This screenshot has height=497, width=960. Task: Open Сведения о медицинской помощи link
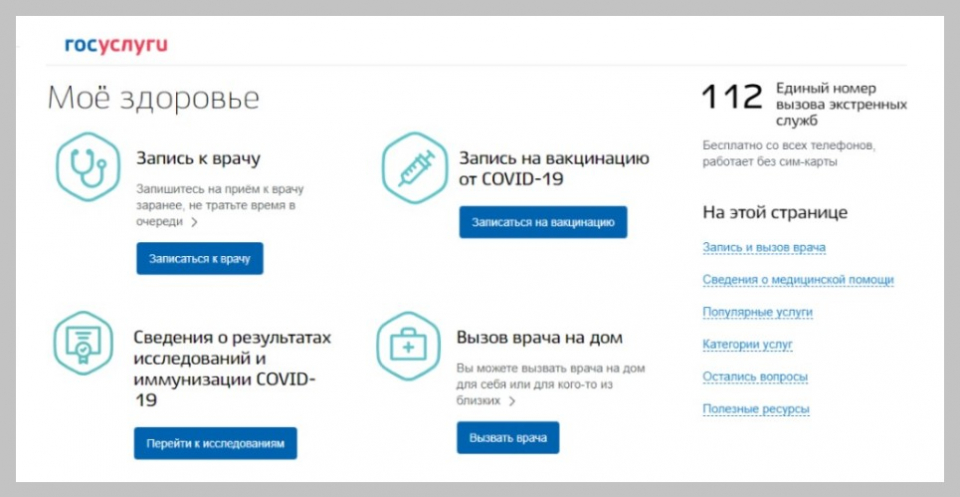click(797, 280)
